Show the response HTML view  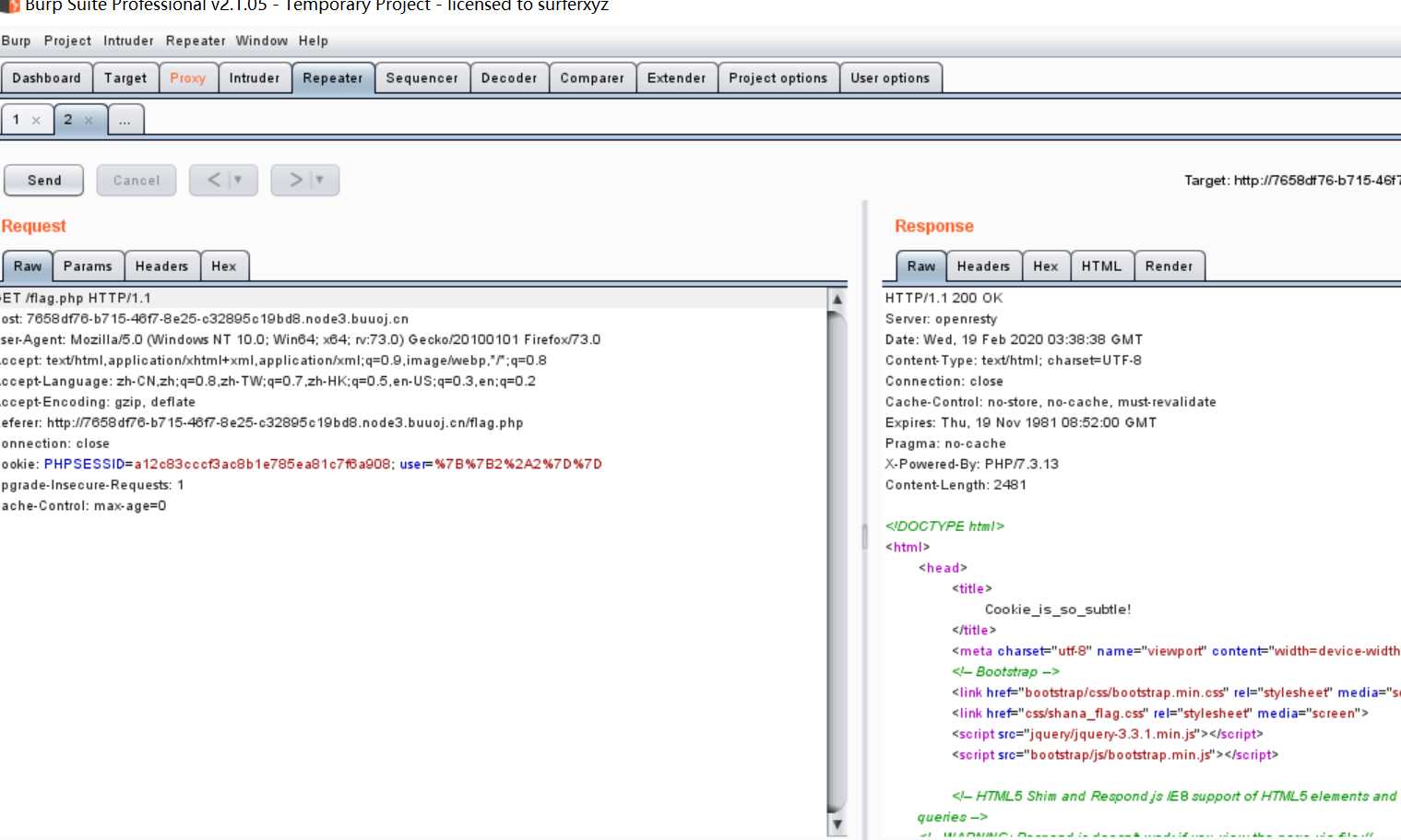click(x=1102, y=266)
